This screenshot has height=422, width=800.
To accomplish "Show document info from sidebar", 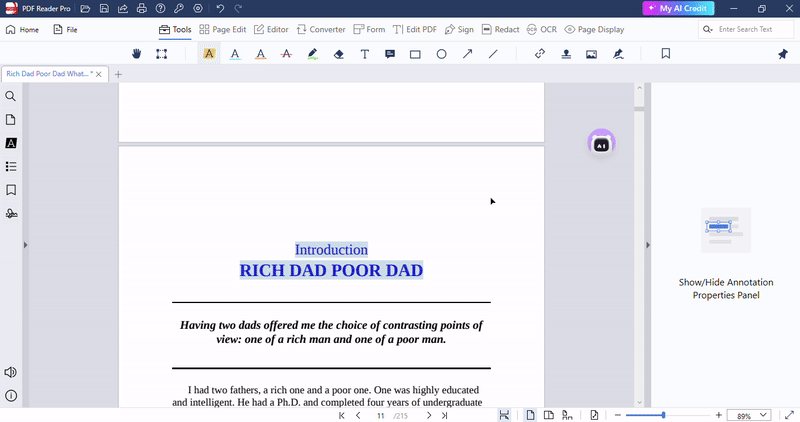I will pyautogui.click(x=11, y=395).
